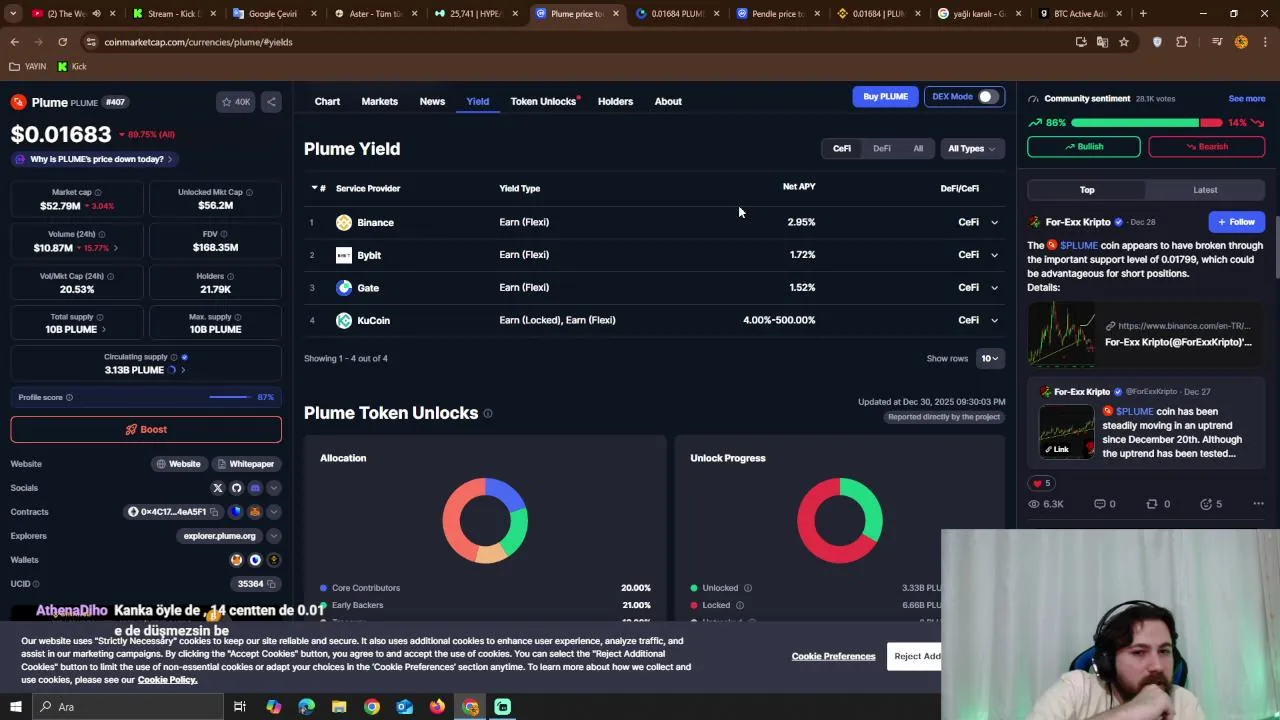
Task: Change Show rows count dropdown
Action: pyautogui.click(x=989, y=359)
